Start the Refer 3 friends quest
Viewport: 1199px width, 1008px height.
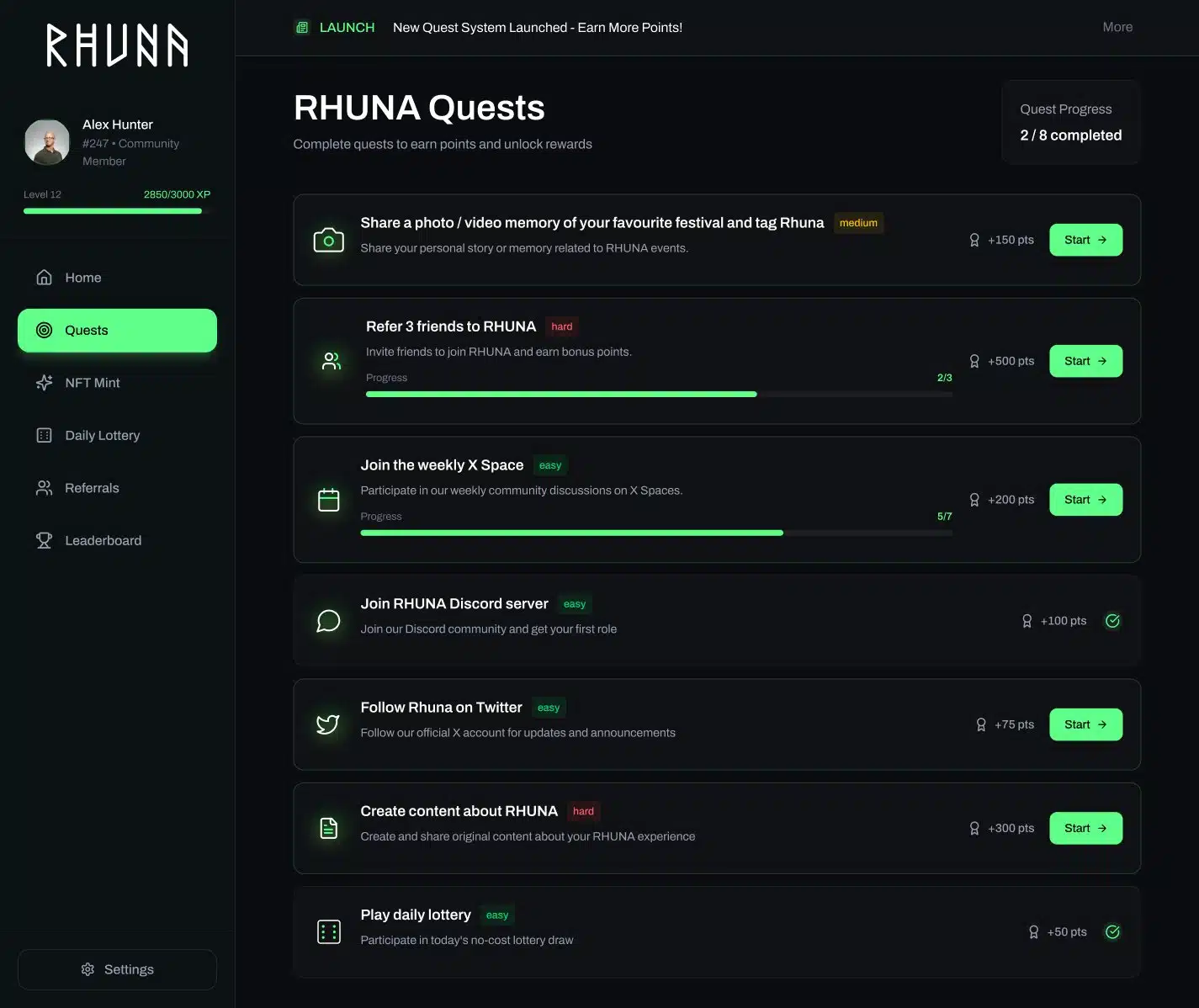tap(1085, 361)
